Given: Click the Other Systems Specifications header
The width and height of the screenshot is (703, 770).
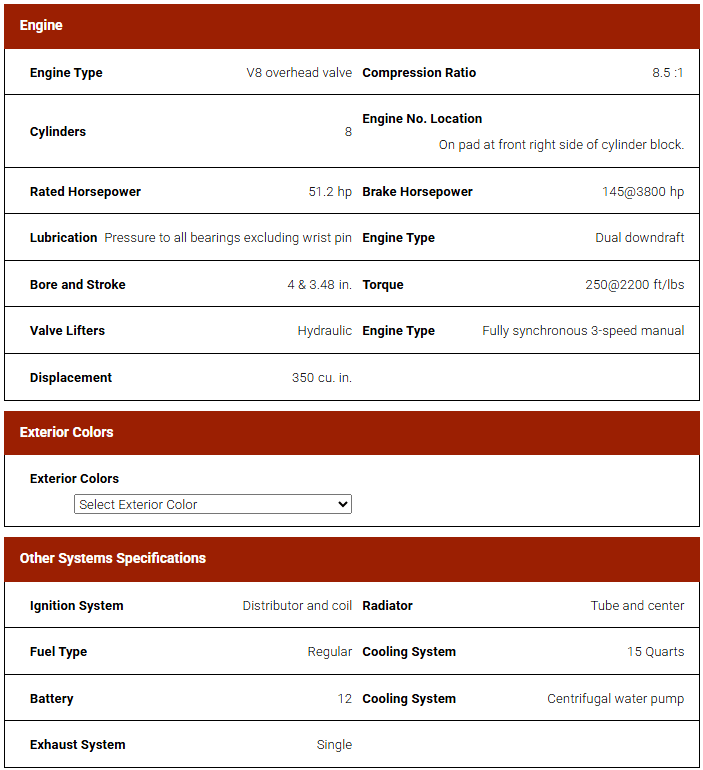Looking at the screenshot, I should tap(352, 559).
